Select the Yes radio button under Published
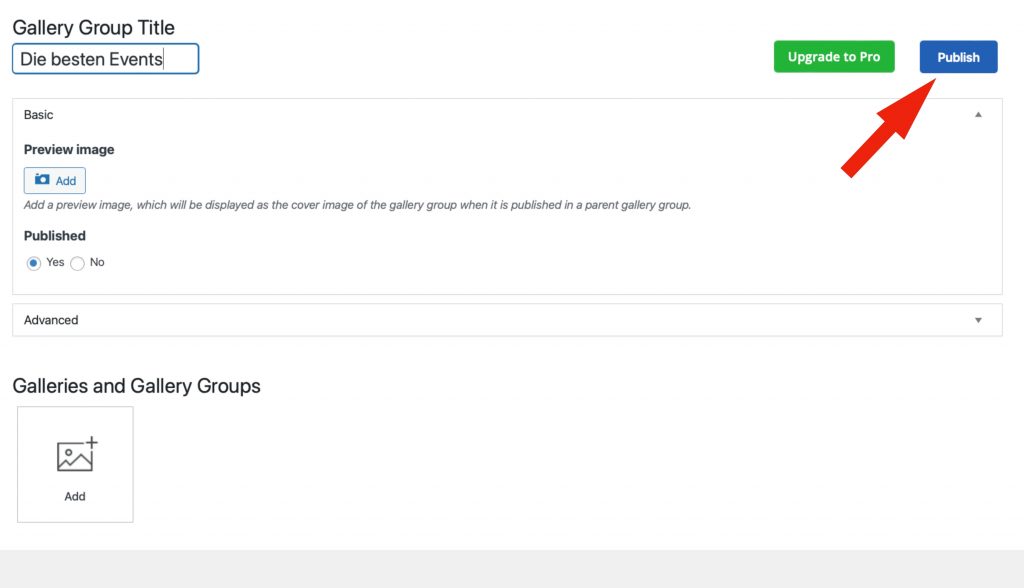1024x588 pixels. 33,263
